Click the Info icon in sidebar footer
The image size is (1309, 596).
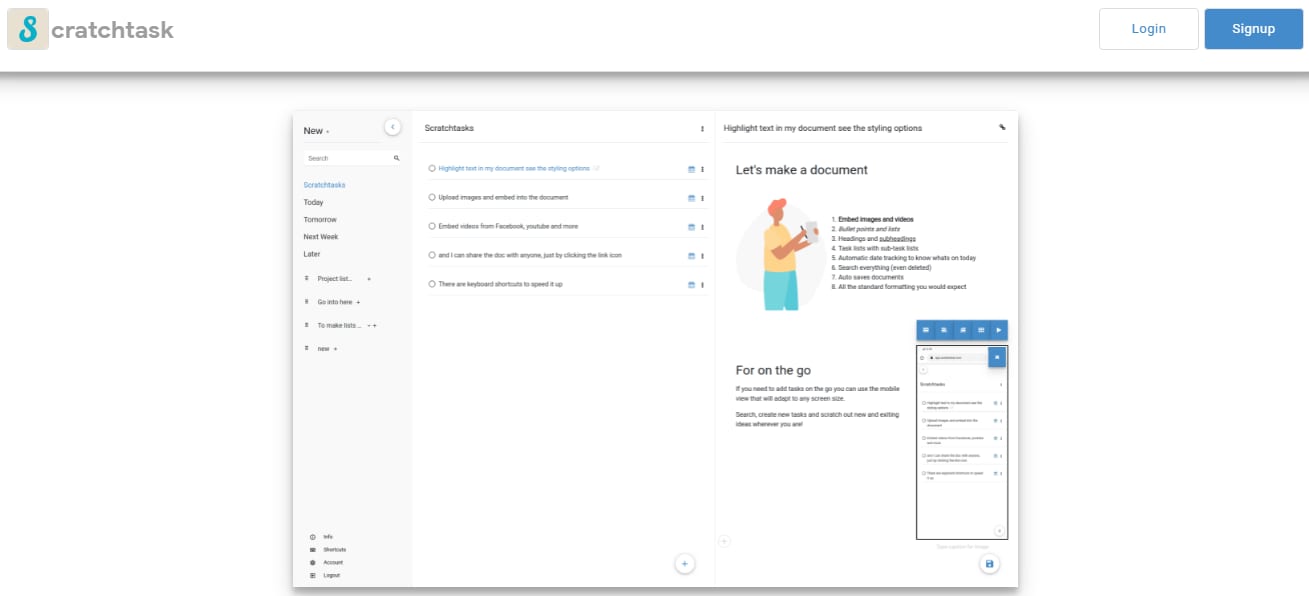point(313,537)
